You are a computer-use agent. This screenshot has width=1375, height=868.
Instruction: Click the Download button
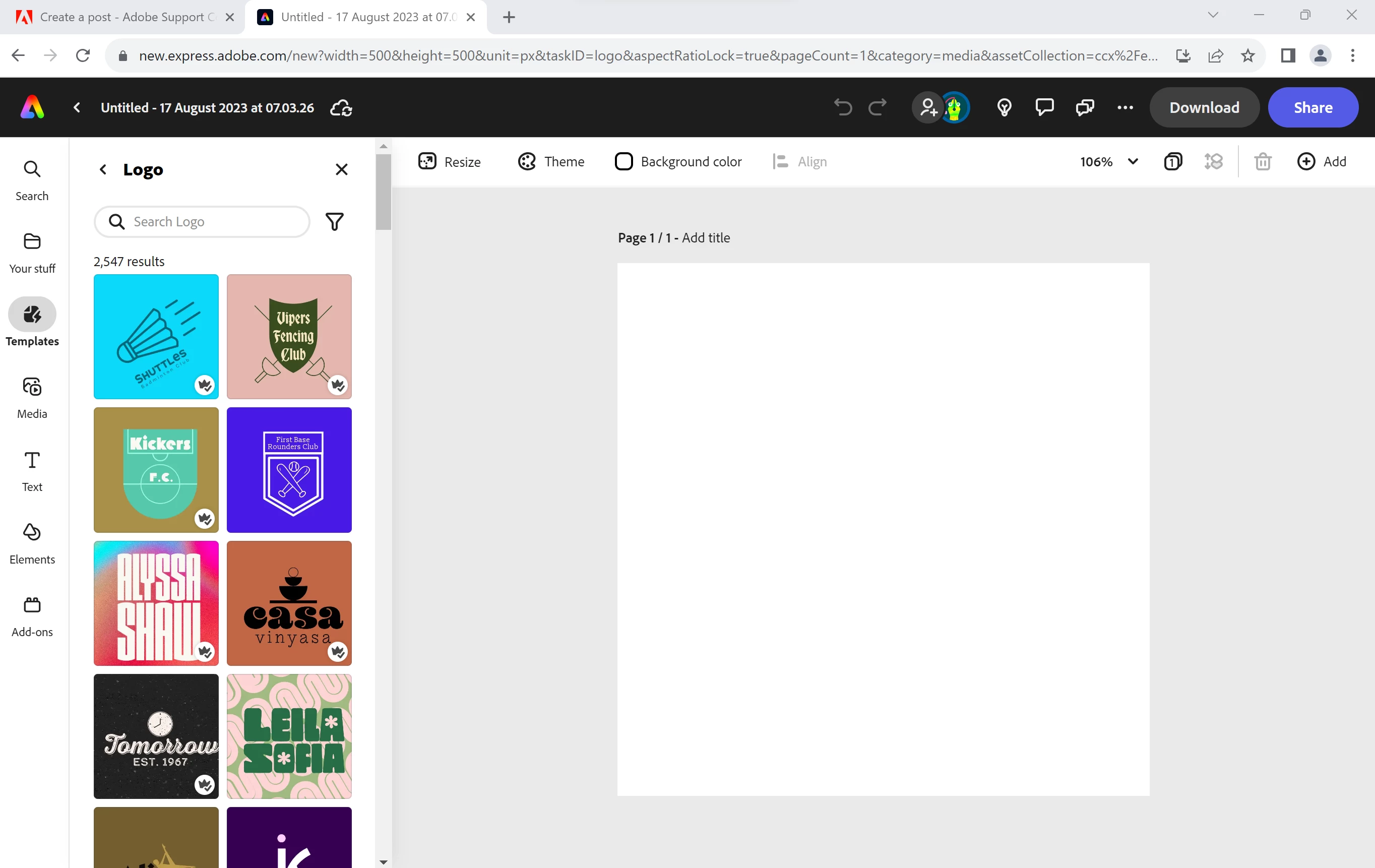click(x=1204, y=107)
